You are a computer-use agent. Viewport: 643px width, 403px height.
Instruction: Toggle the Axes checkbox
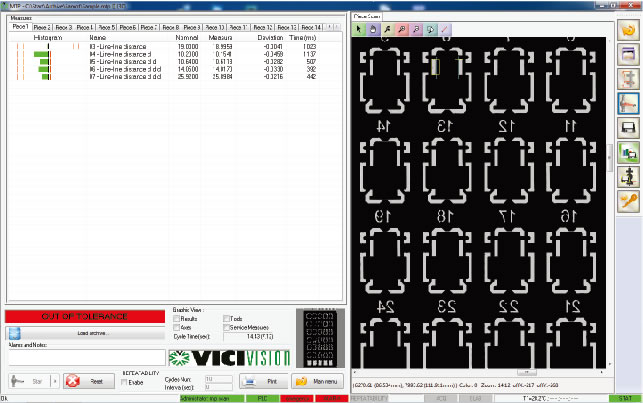pos(176,327)
